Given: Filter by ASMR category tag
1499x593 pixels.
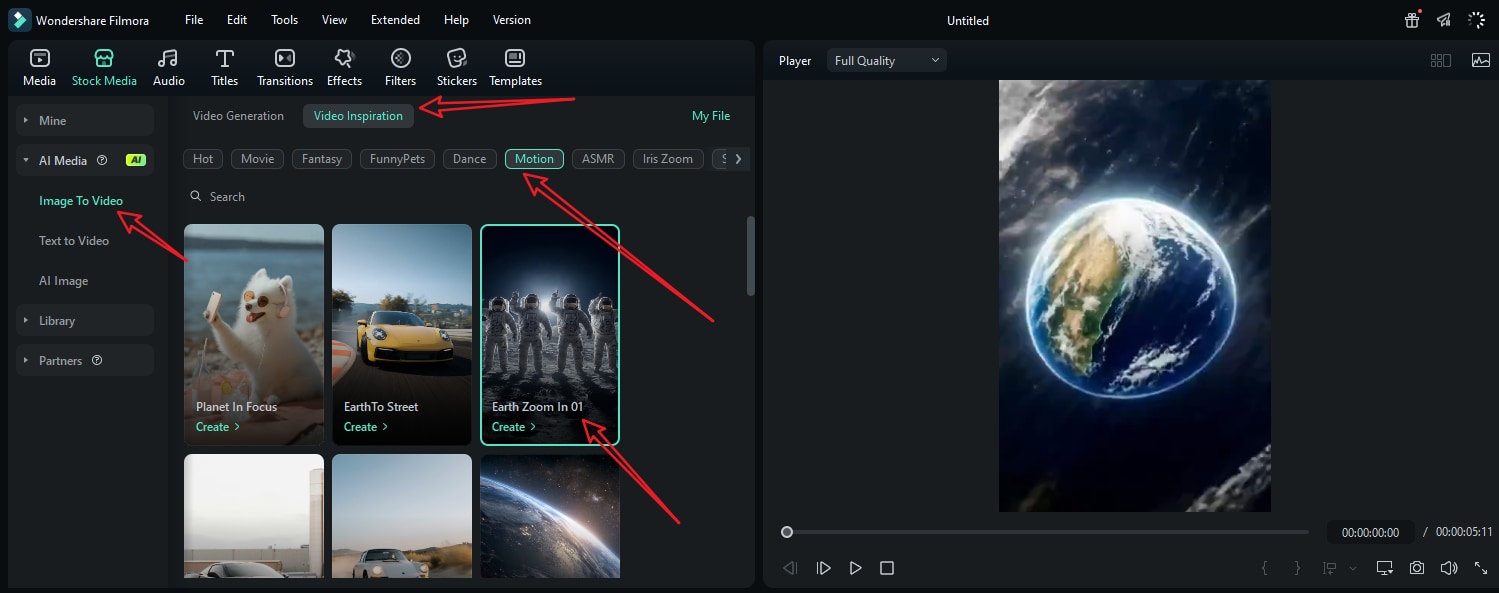Looking at the screenshot, I should [x=598, y=158].
